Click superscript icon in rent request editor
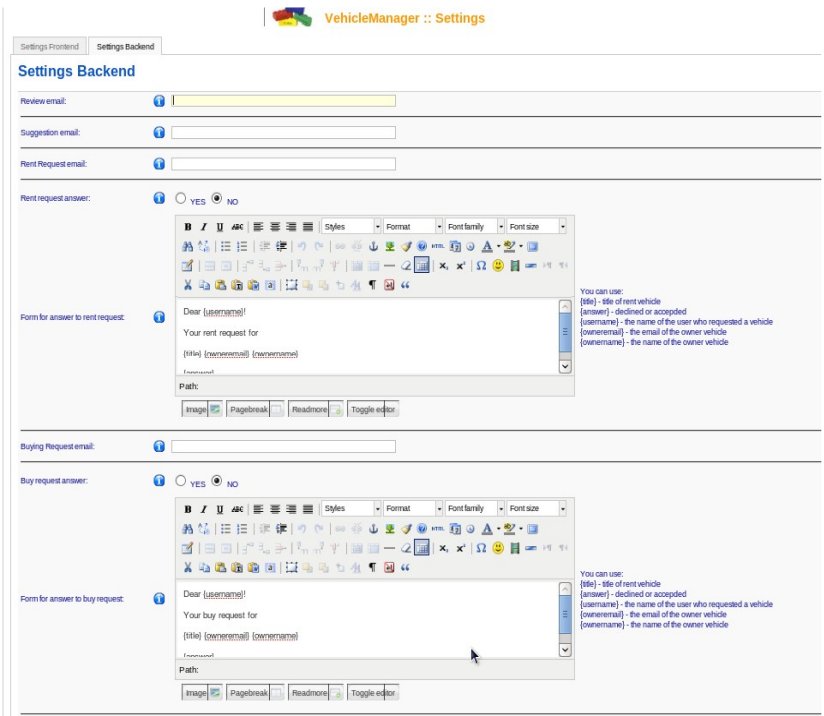824x716 pixels. [460, 265]
